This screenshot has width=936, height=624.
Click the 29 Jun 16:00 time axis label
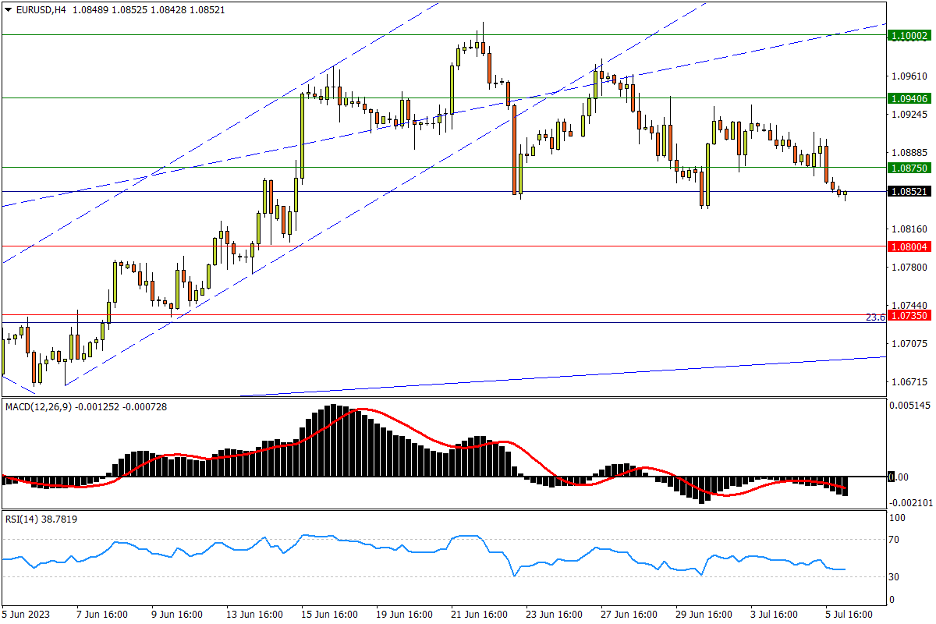tap(701, 614)
